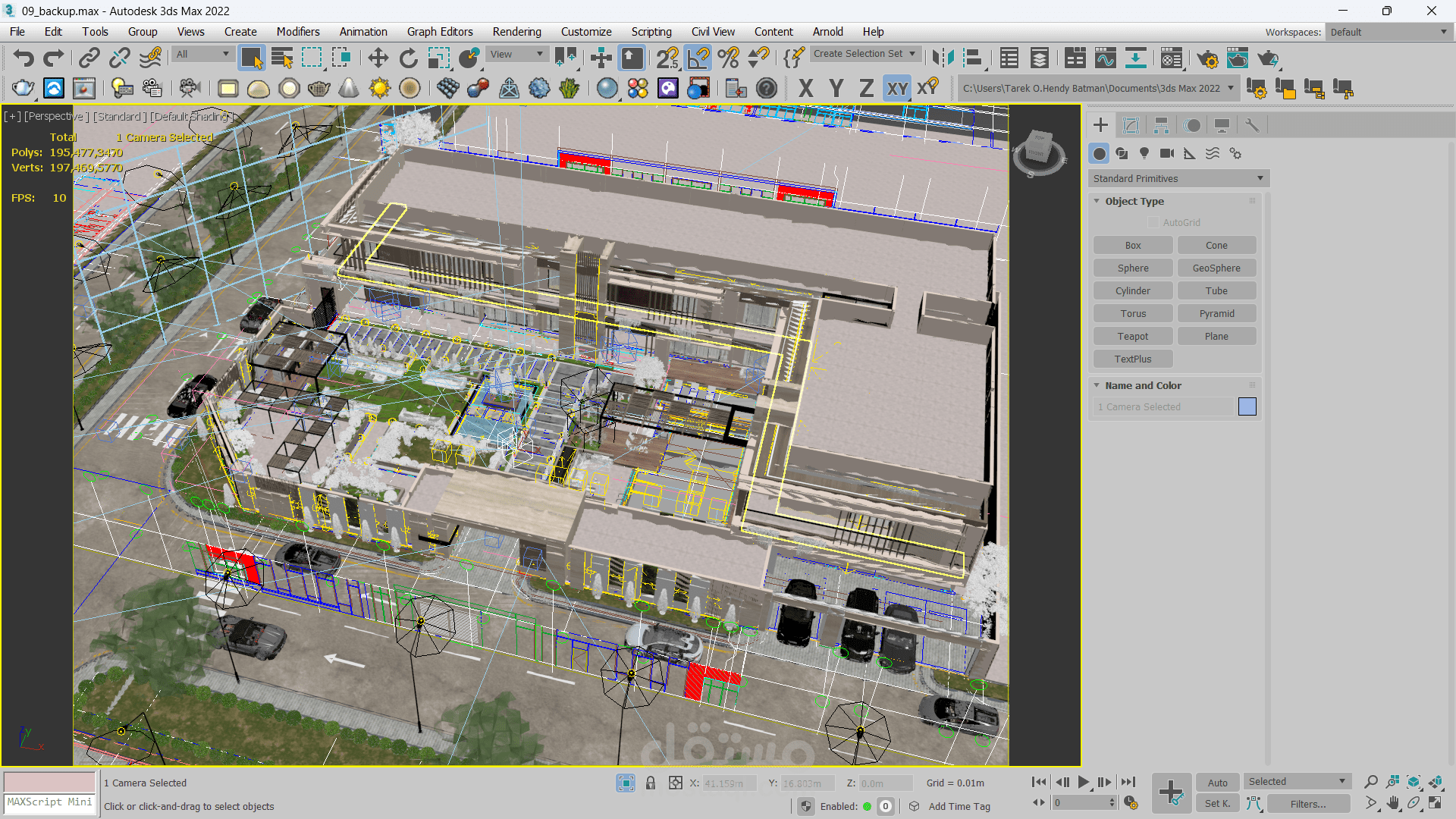Click the Mirror tool icon
This screenshot has width=1456, height=819.
pyautogui.click(x=943, y=58)
